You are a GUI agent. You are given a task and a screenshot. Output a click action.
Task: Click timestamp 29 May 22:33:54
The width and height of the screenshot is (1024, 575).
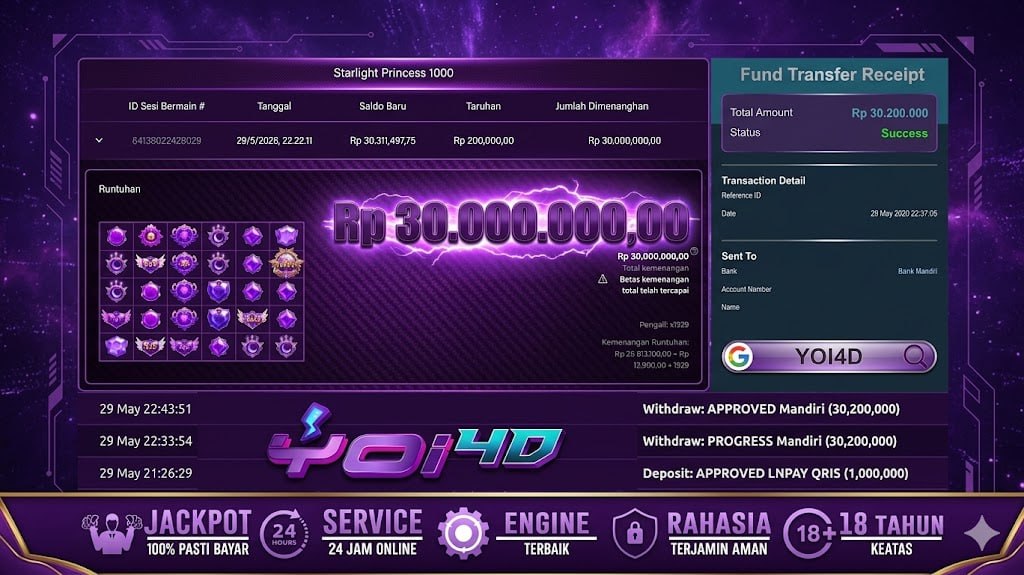click(146, 441)
